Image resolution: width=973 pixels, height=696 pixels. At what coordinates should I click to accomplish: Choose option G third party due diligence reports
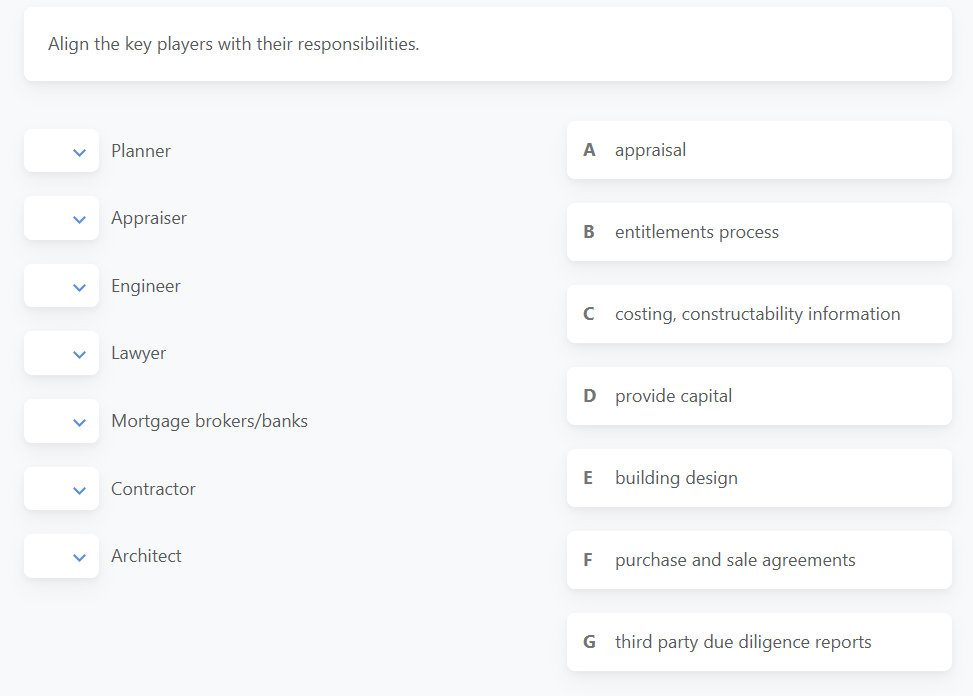click(758, 641)
